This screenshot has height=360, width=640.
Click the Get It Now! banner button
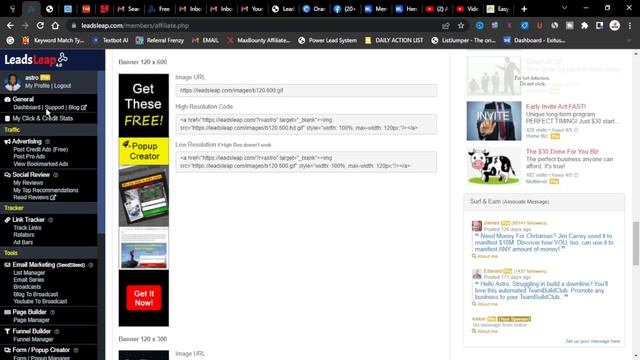click(144, 298)
